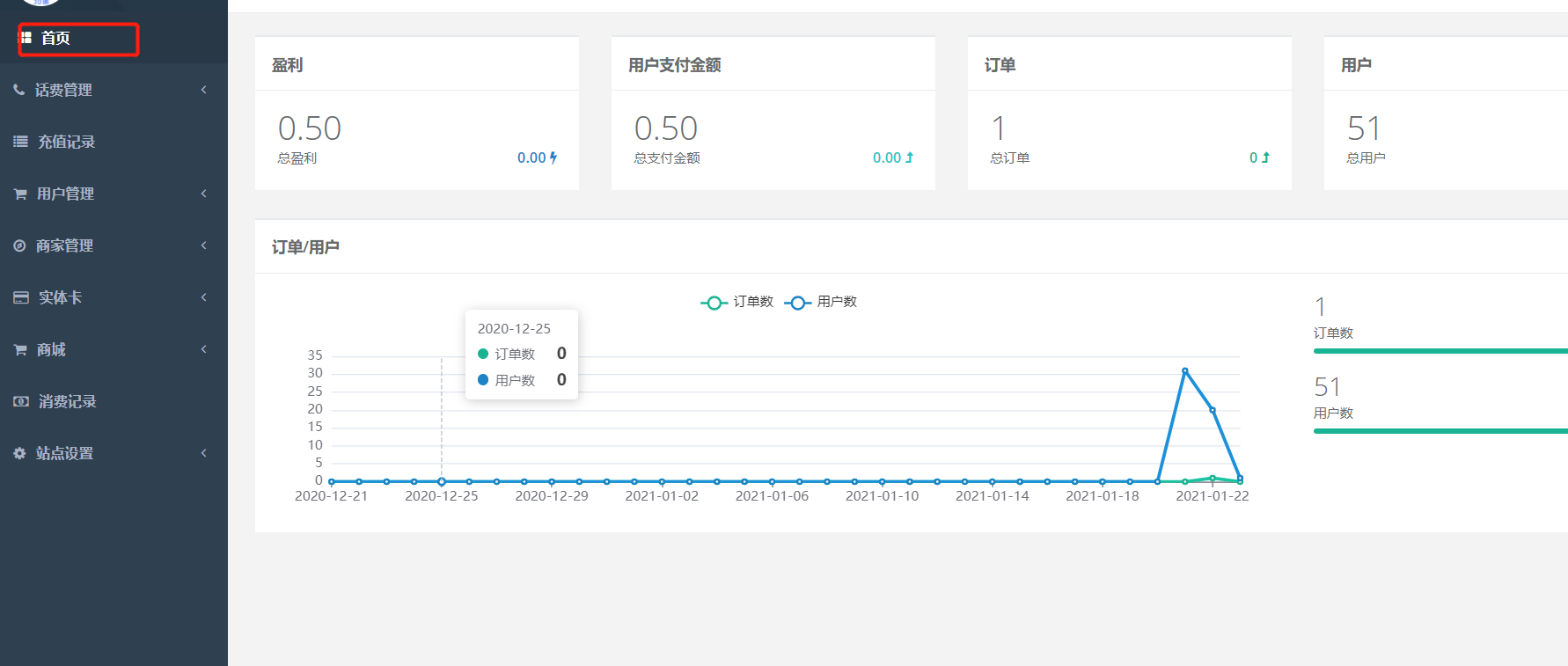Expand the 用户管理 chevron arrow

click(204, 194)
